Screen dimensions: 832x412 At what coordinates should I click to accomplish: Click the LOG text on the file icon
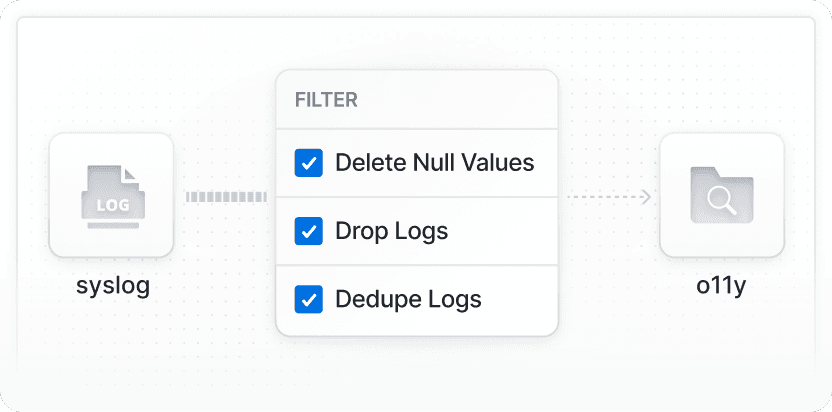click(111, 205)
